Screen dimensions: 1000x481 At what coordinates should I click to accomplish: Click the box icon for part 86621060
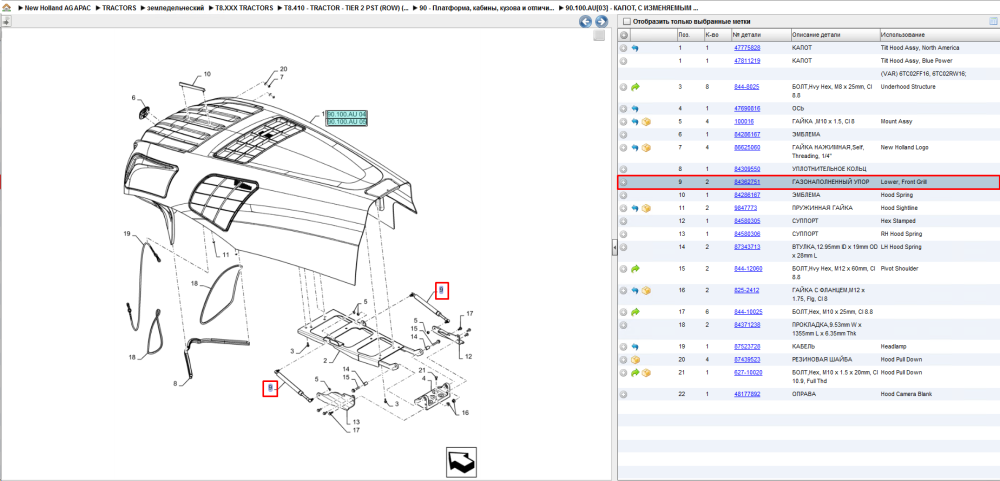click(x=646, y=147)
